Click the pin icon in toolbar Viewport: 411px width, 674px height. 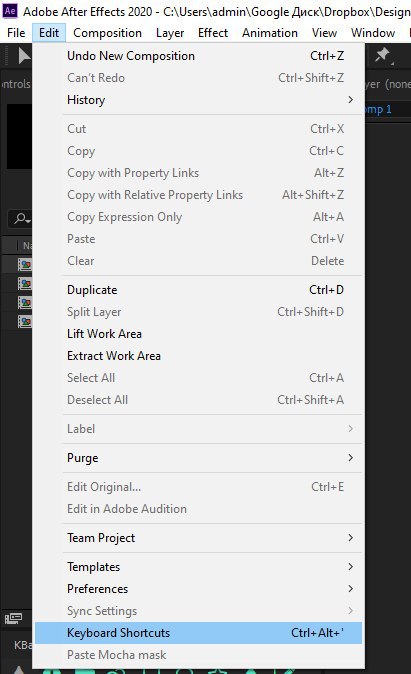point(382,55)
